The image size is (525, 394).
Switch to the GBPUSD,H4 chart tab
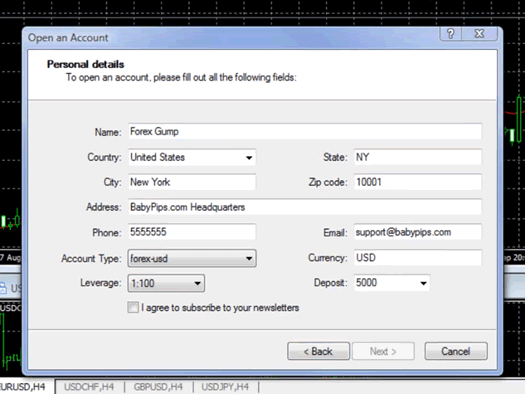point(158,387)
